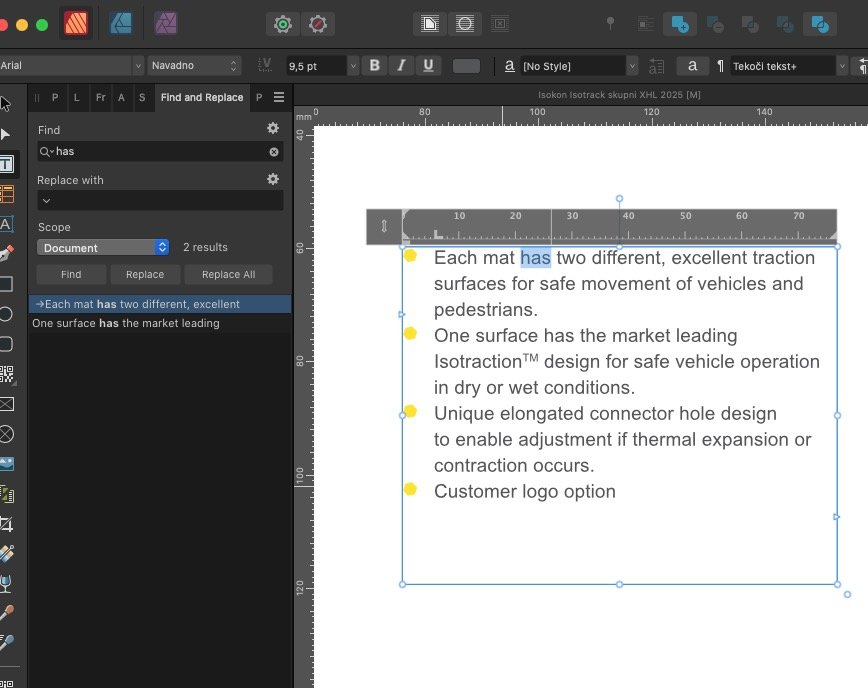The image size is (868, 688).
Task: Select the Rectangle shape tool
Action: point(6,284)
